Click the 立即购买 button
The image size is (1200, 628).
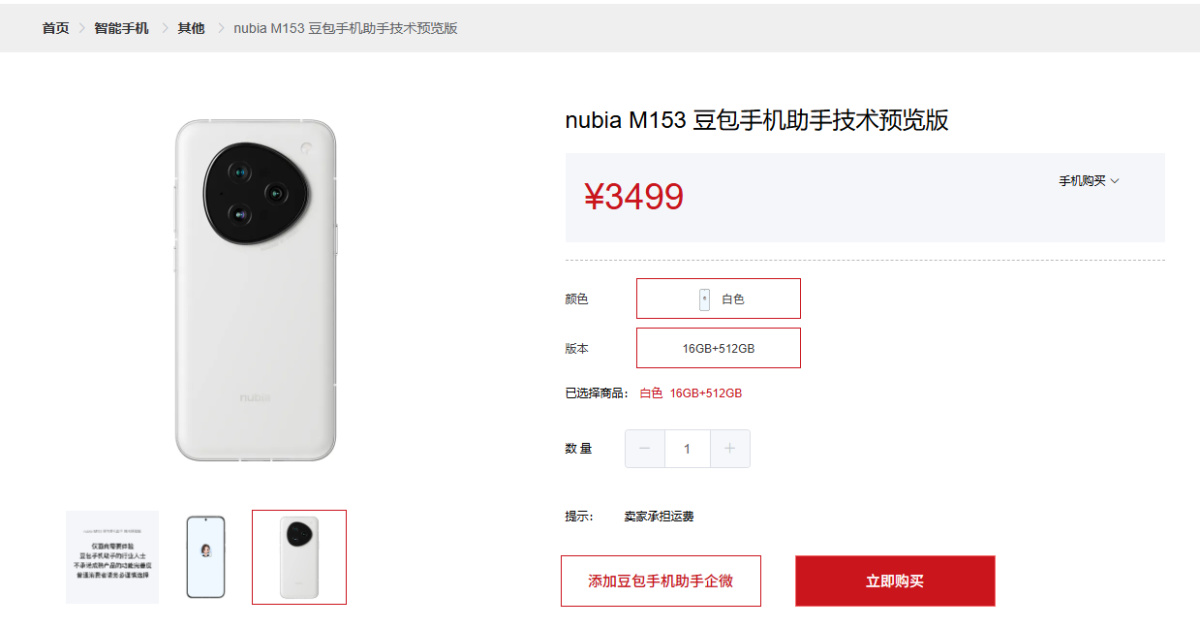click(895, 581)
